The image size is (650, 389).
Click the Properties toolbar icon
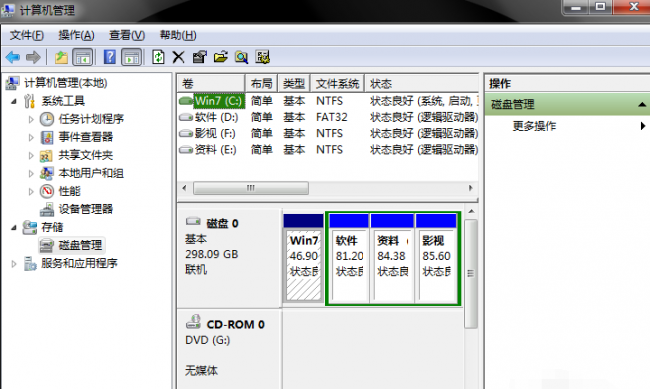pyautogui.click(x=200, y=57)
